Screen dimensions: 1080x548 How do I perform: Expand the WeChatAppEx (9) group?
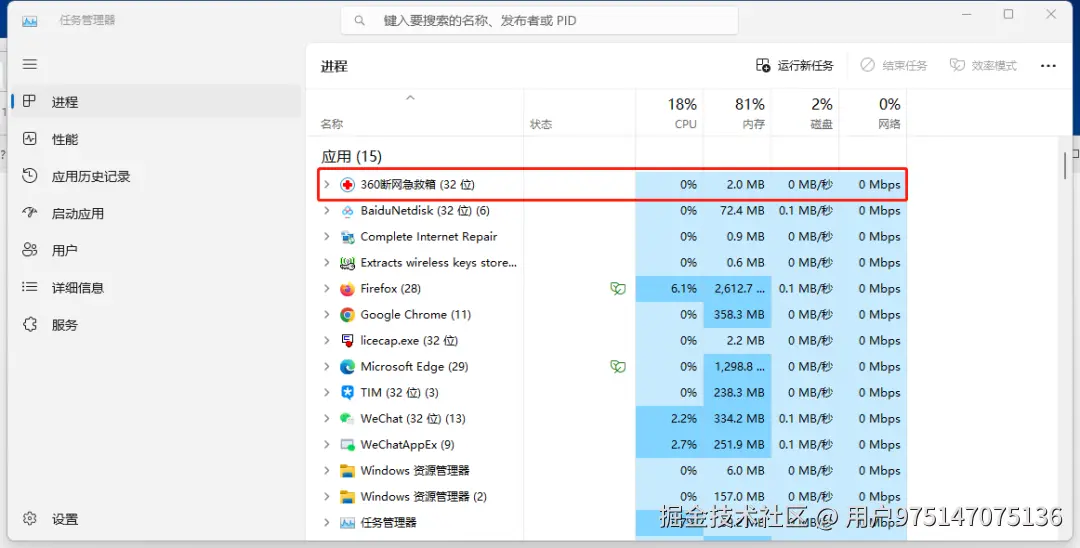327,445
